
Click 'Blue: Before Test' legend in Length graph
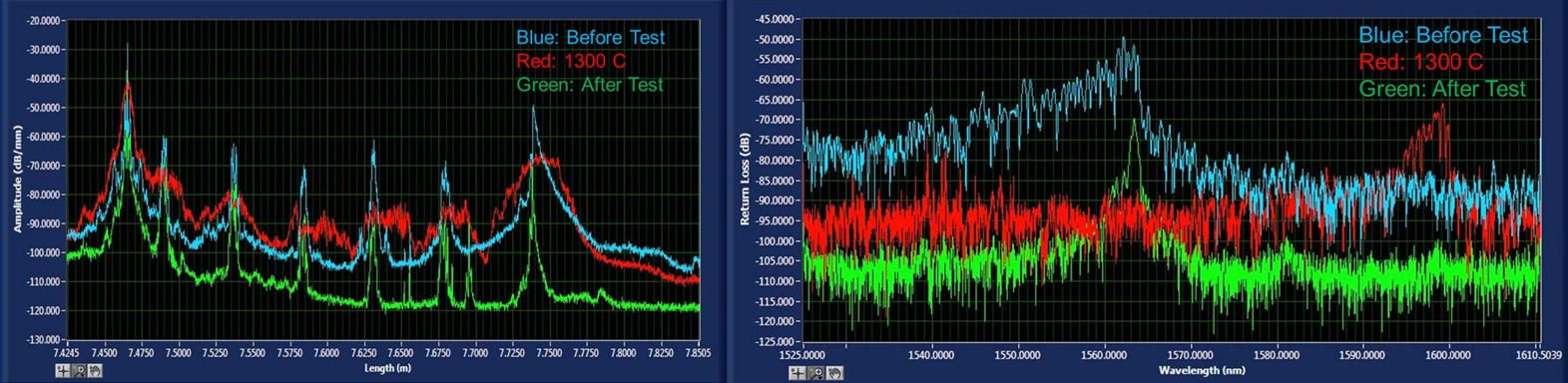point(590,38)
